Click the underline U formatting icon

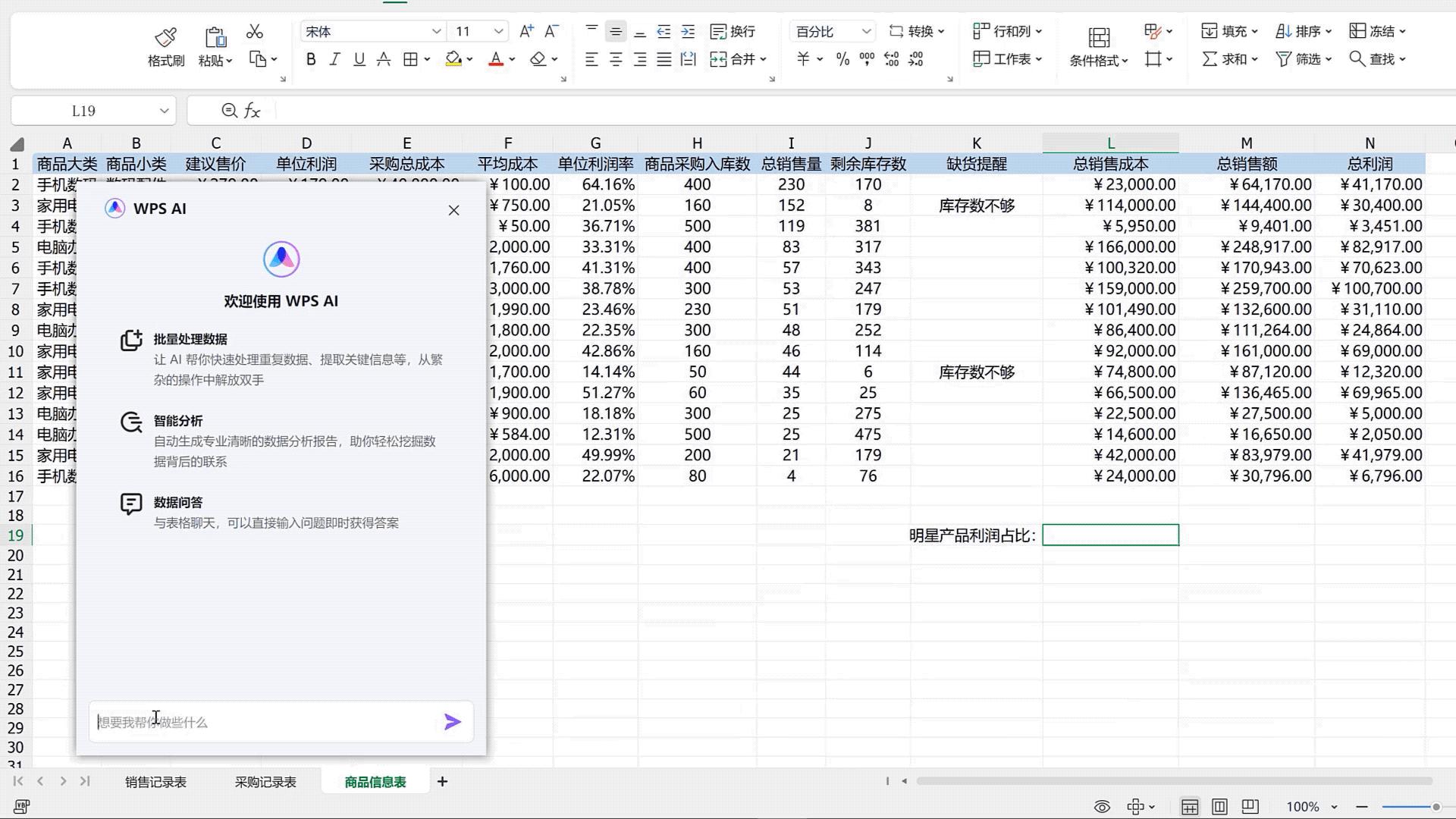[359, 59]
